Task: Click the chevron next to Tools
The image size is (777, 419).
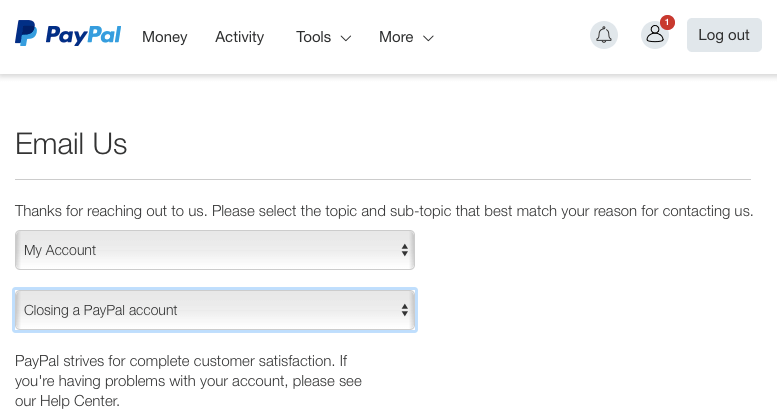Action: point(346,38)
